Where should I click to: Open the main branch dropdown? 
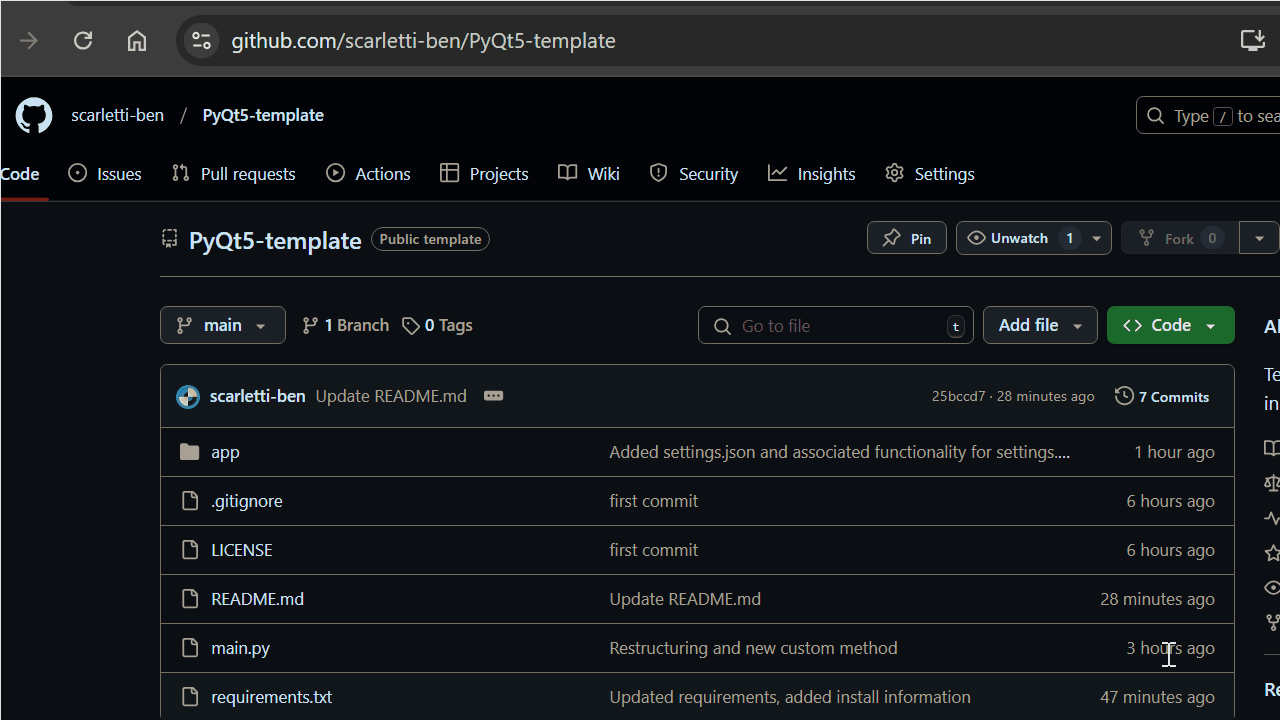tap(223, 325)
